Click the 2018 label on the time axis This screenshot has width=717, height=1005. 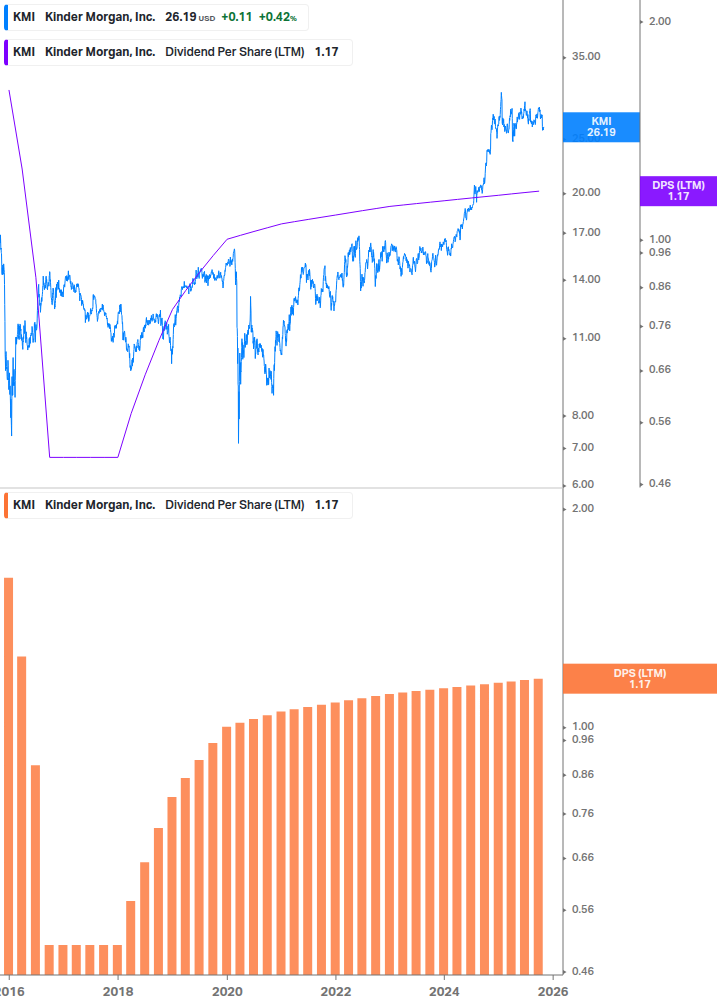pyautogui.click(x=118, y=992)
